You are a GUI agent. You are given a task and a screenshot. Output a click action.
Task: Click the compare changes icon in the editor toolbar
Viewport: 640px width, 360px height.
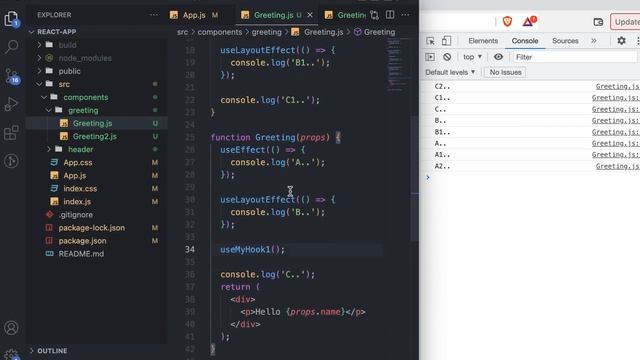click(374, 15)
